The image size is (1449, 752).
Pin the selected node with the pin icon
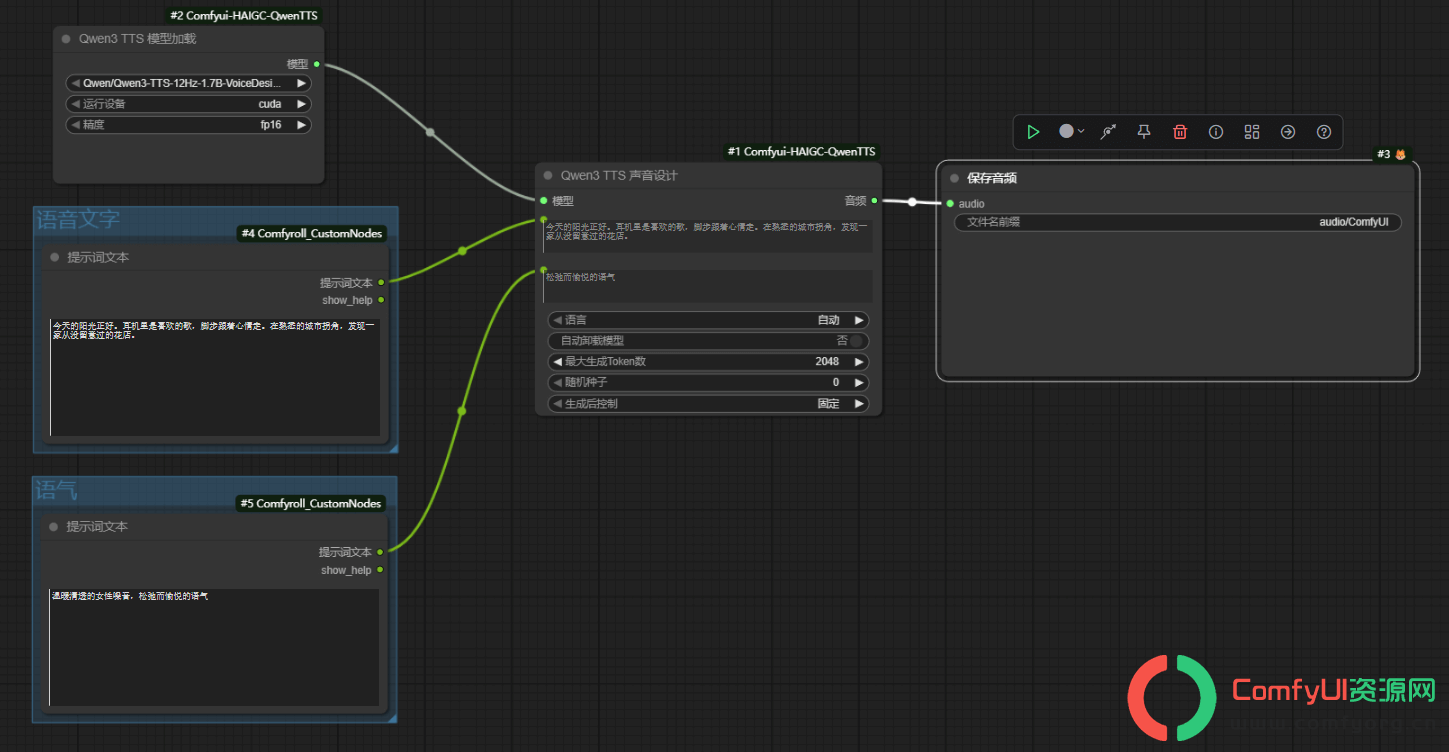point(1144,132)
